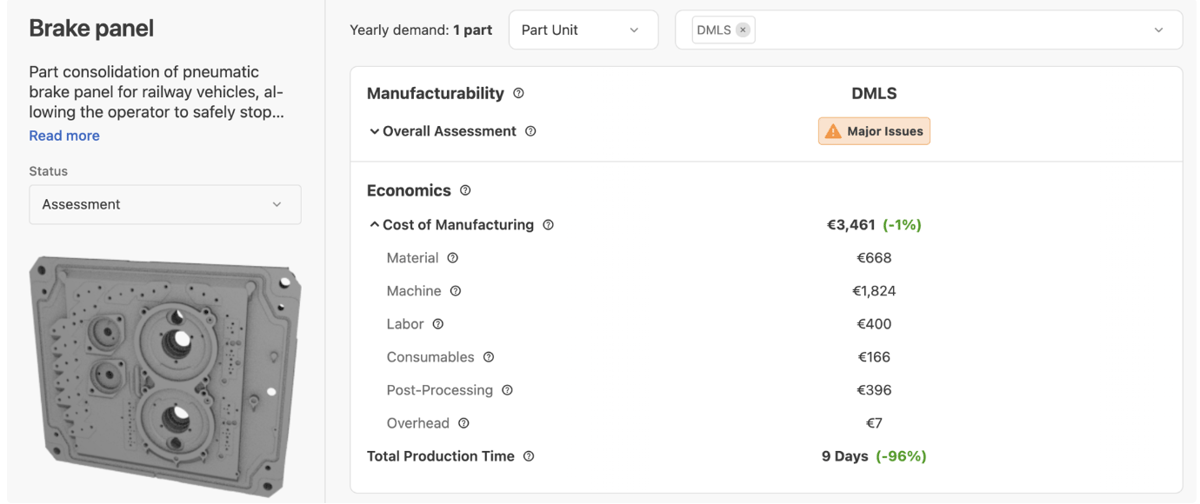Click help icon next to Manufacturability
This screenshot has width=1200, height=504.
518,93
